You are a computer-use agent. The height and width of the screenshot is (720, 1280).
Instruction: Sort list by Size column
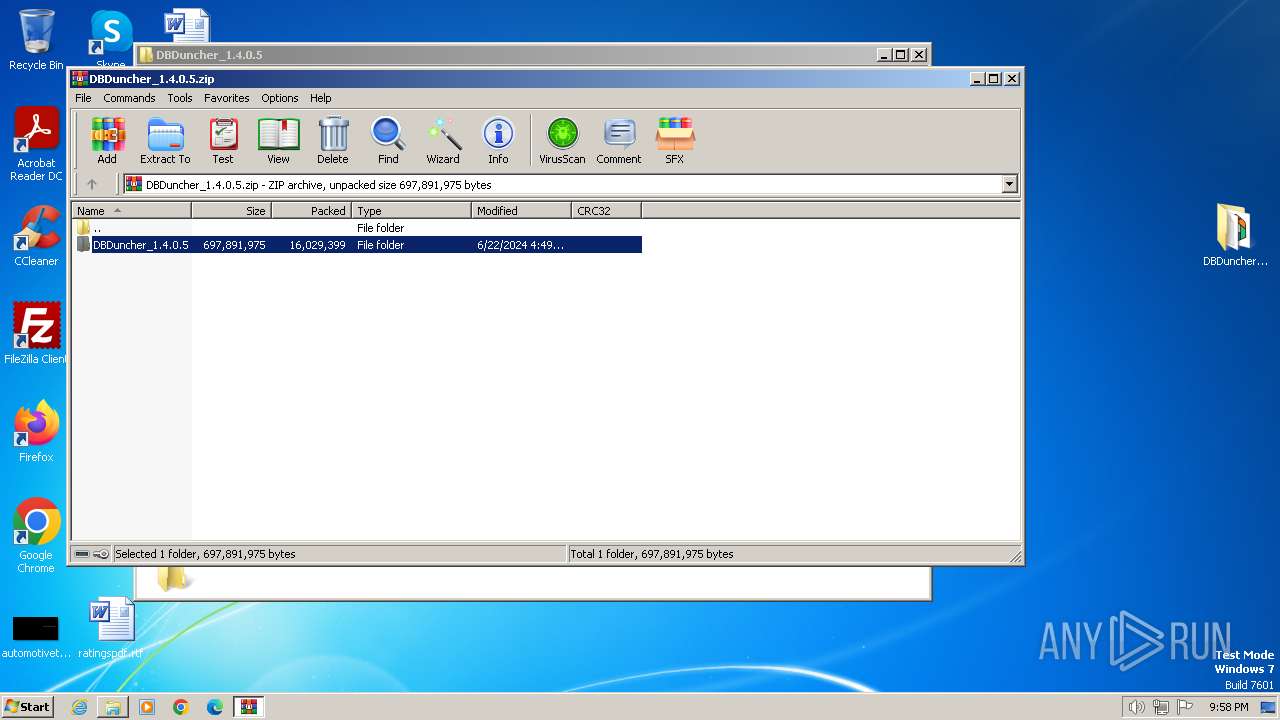(x=231, y=211)
